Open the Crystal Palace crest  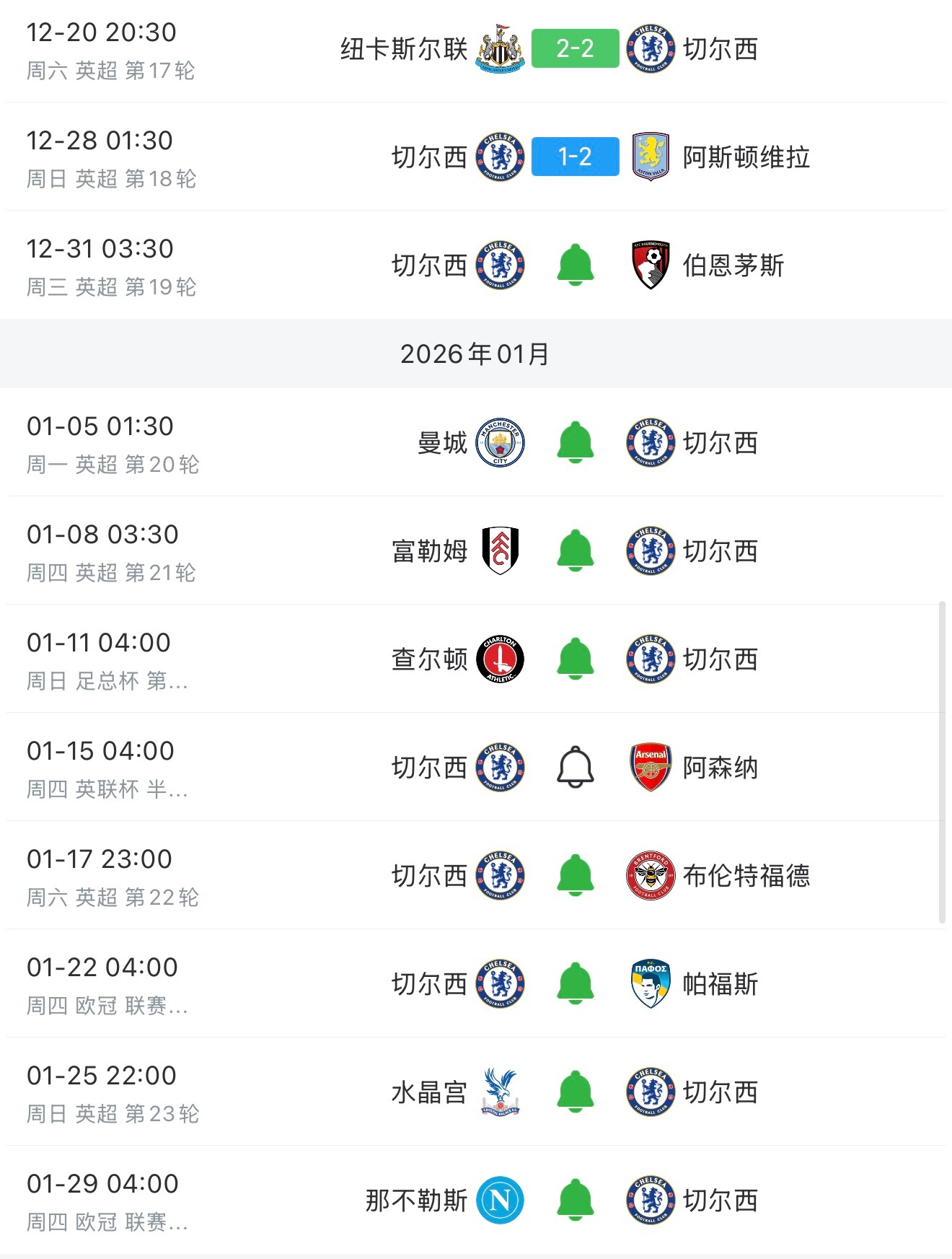500,1092
